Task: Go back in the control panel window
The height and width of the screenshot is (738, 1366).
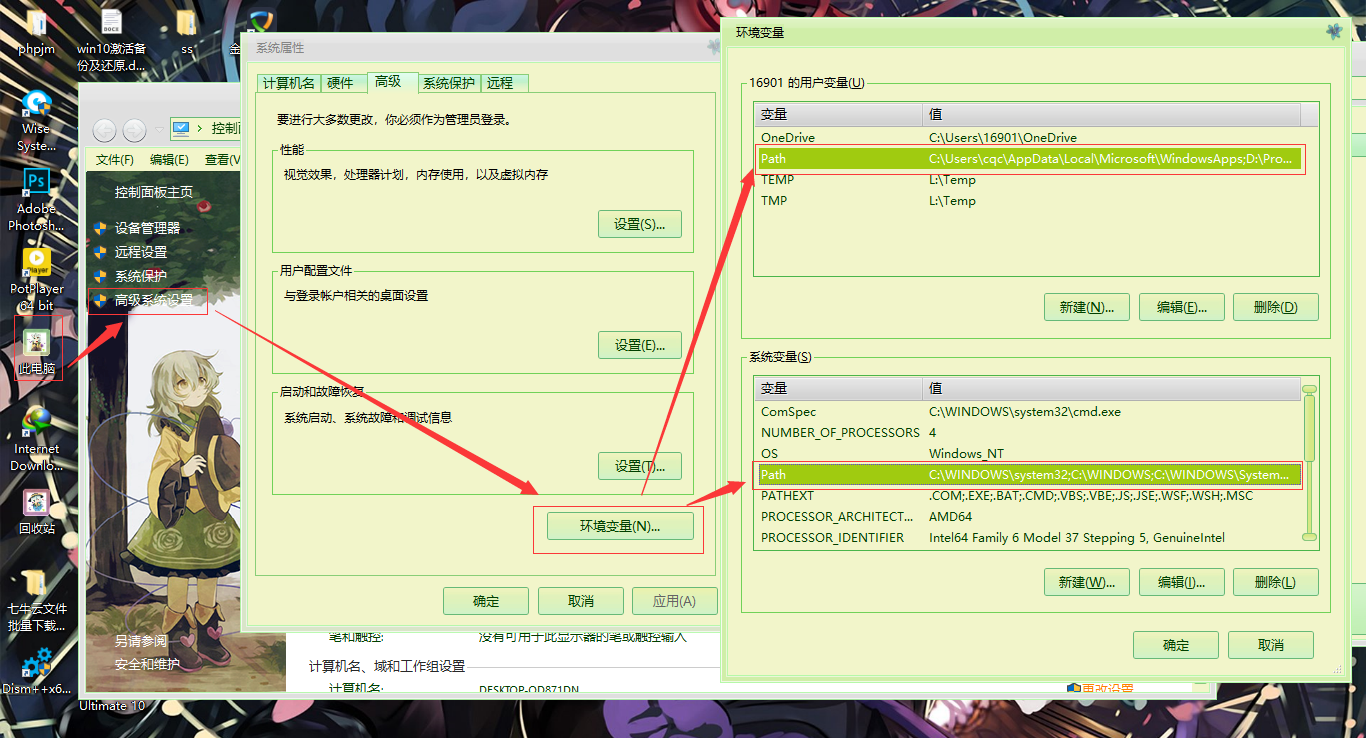Action: pyautogui.click(x=105, y=129)
